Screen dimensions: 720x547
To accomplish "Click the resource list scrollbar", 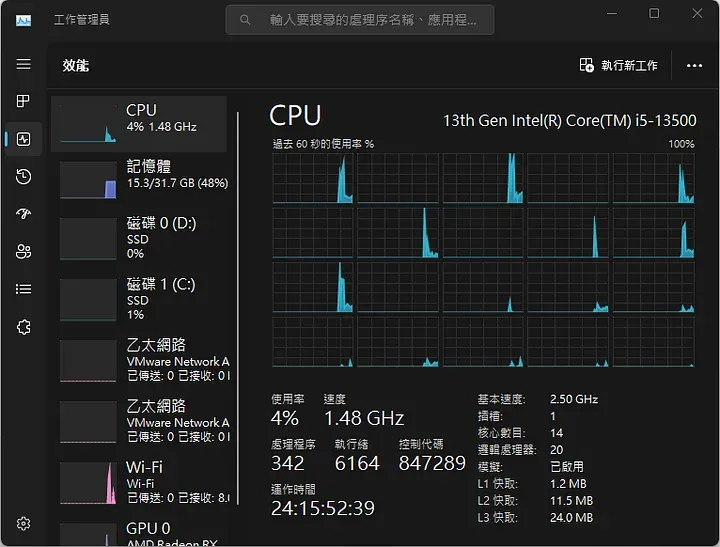I will pyautogui.click(x=238, y=308).
